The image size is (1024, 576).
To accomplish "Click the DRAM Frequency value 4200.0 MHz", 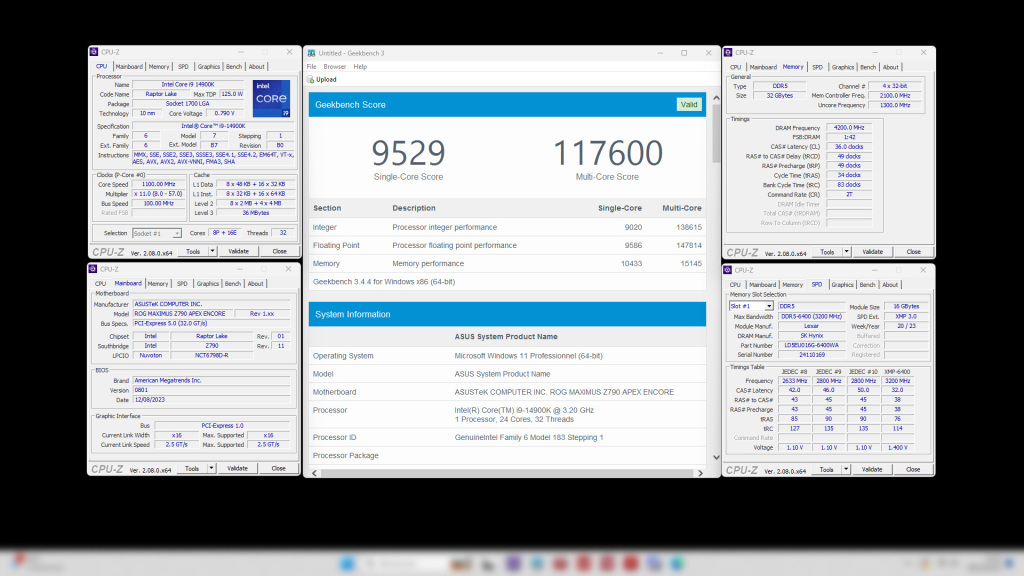I will pos(849,128).
